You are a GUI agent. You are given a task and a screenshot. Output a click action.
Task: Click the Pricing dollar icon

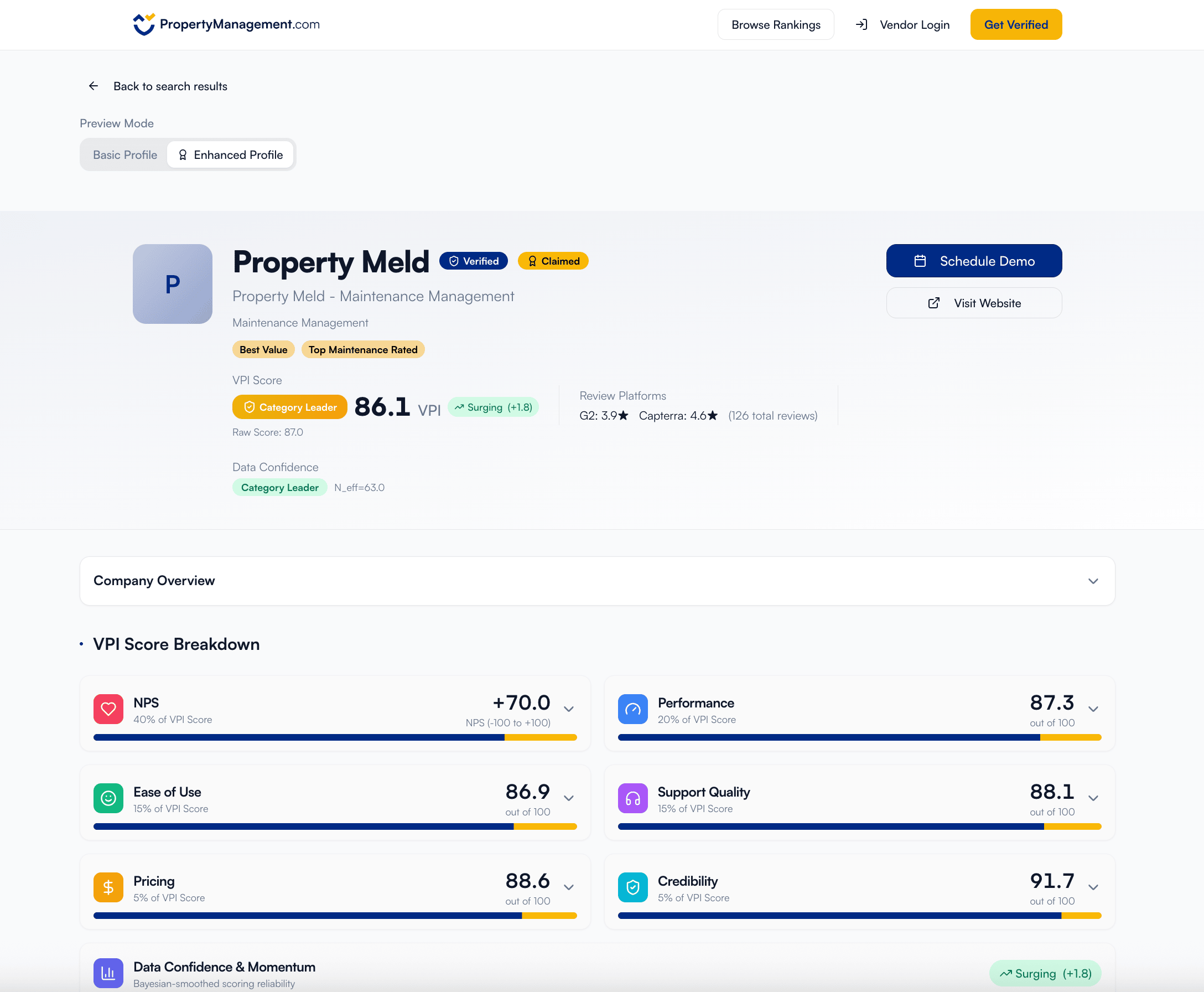108,887
